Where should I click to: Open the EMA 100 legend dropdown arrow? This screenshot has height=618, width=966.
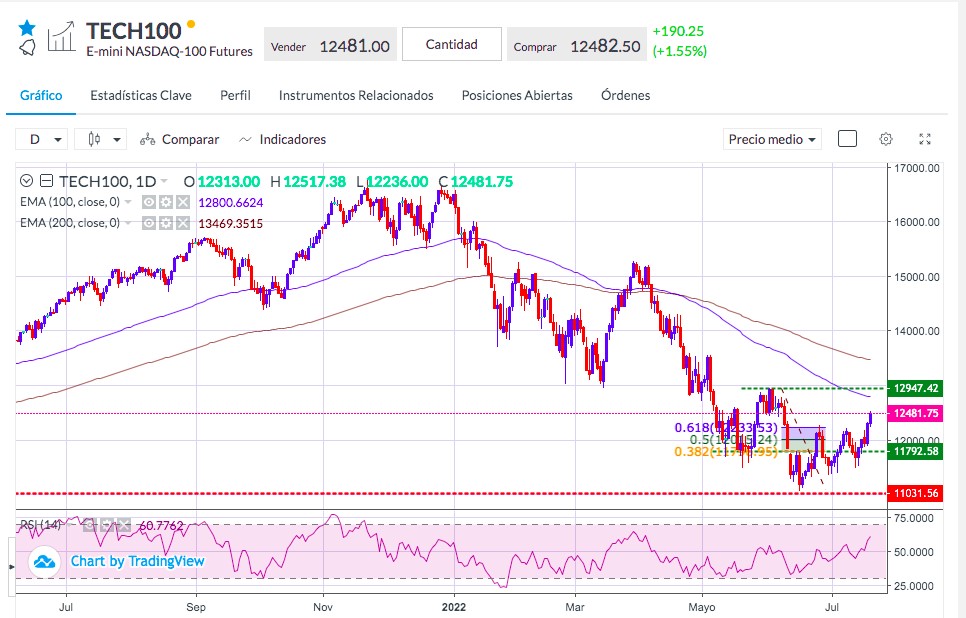[128, 202]
